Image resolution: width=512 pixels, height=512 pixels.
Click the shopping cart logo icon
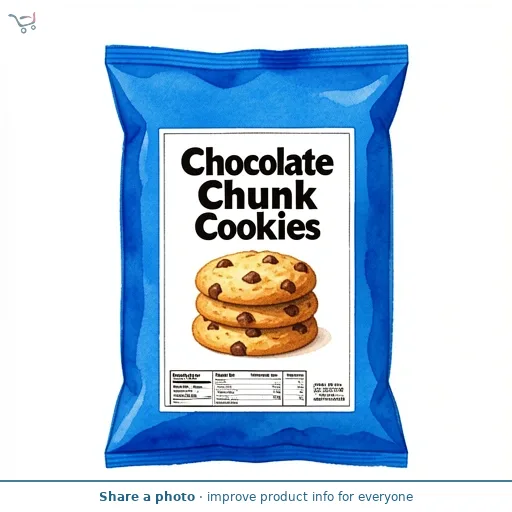pos(22,23)
